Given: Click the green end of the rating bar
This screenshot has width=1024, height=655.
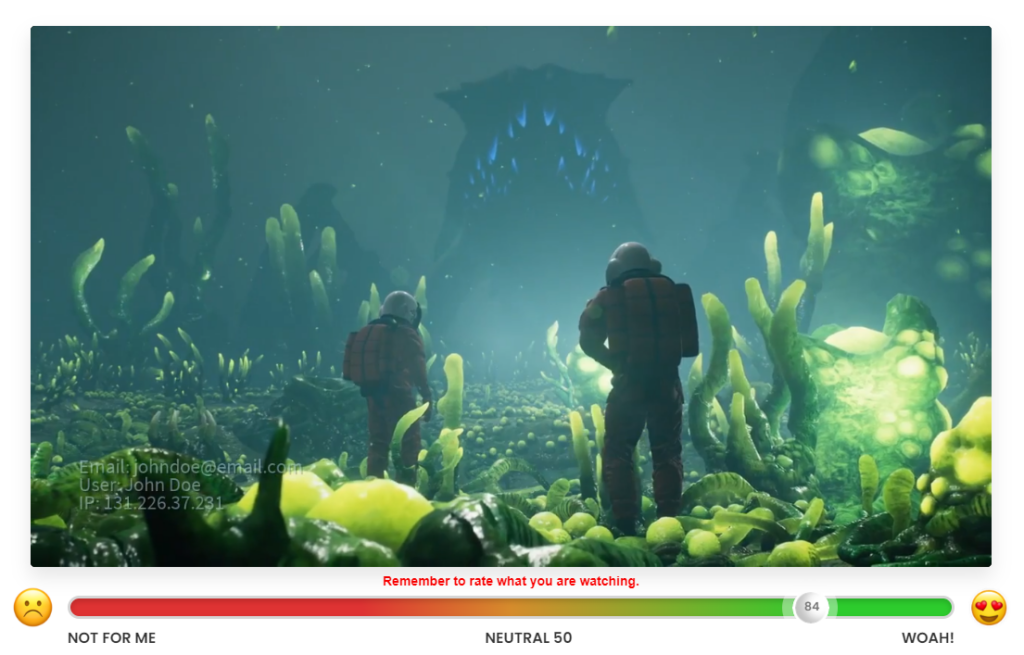Looking at the screenshot, I should click(893, 607).
